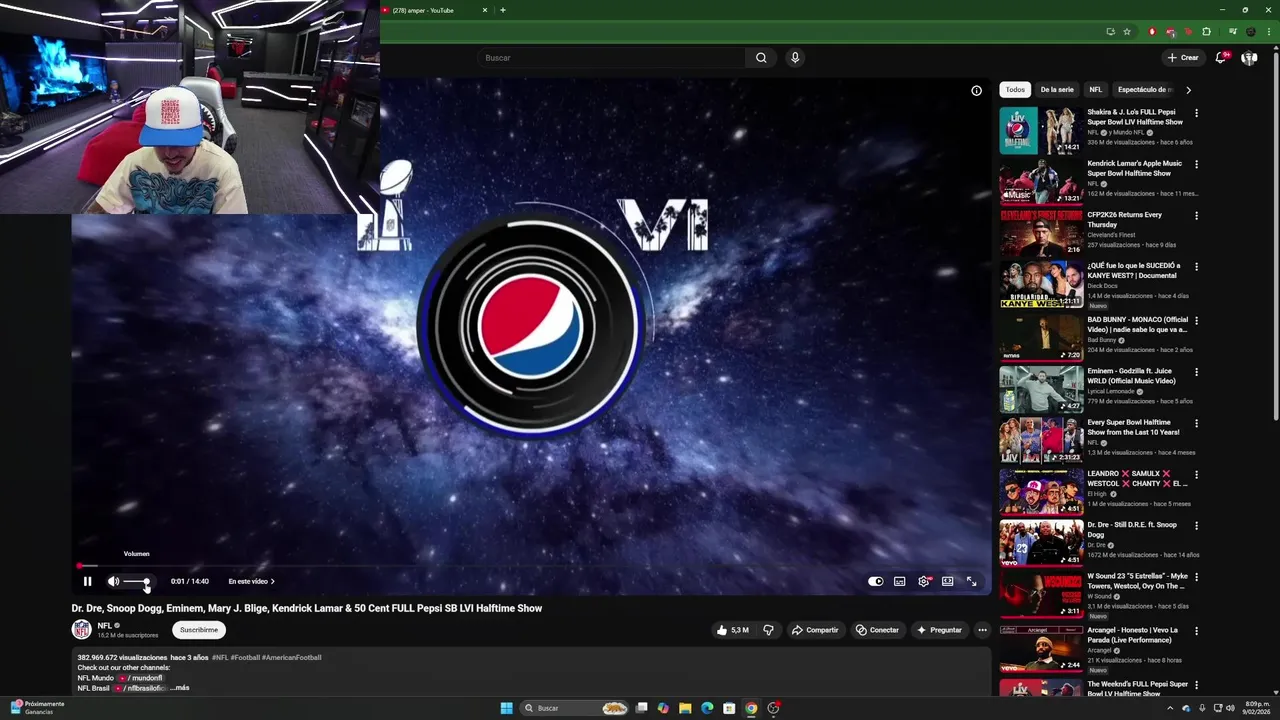Open Microsoft Edge from the taskbar
Viewport: 1280px width, 720px height.
[707, 708]
